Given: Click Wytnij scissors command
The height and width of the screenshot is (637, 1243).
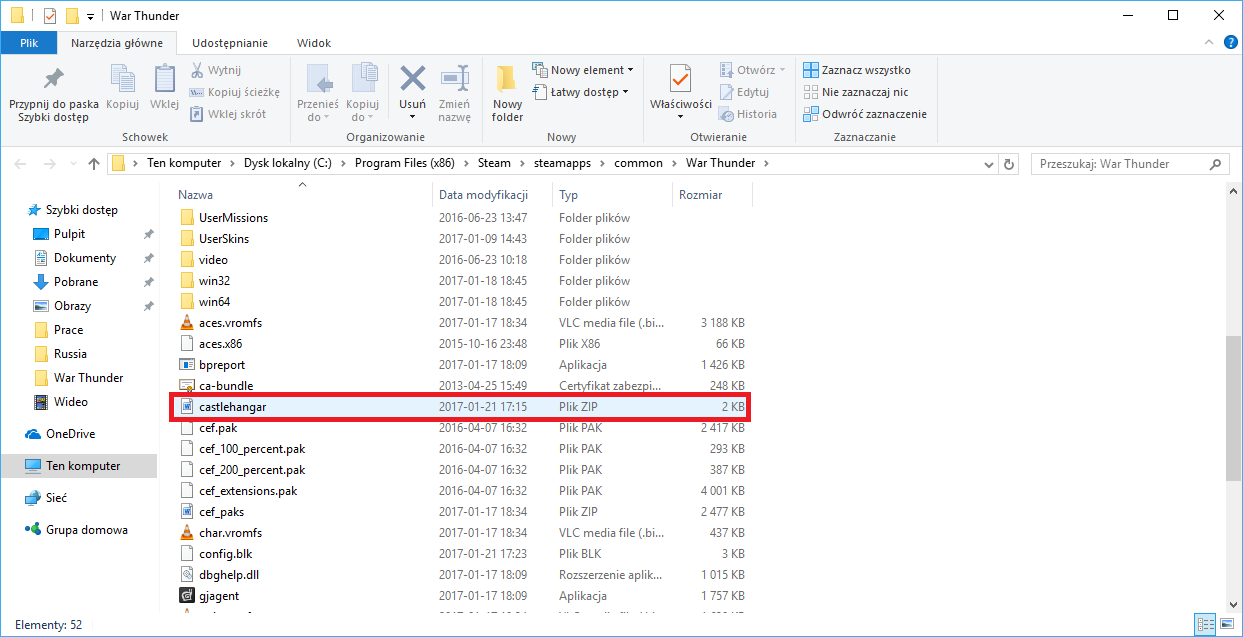Looking at the screenshot, I should (215, 70).
